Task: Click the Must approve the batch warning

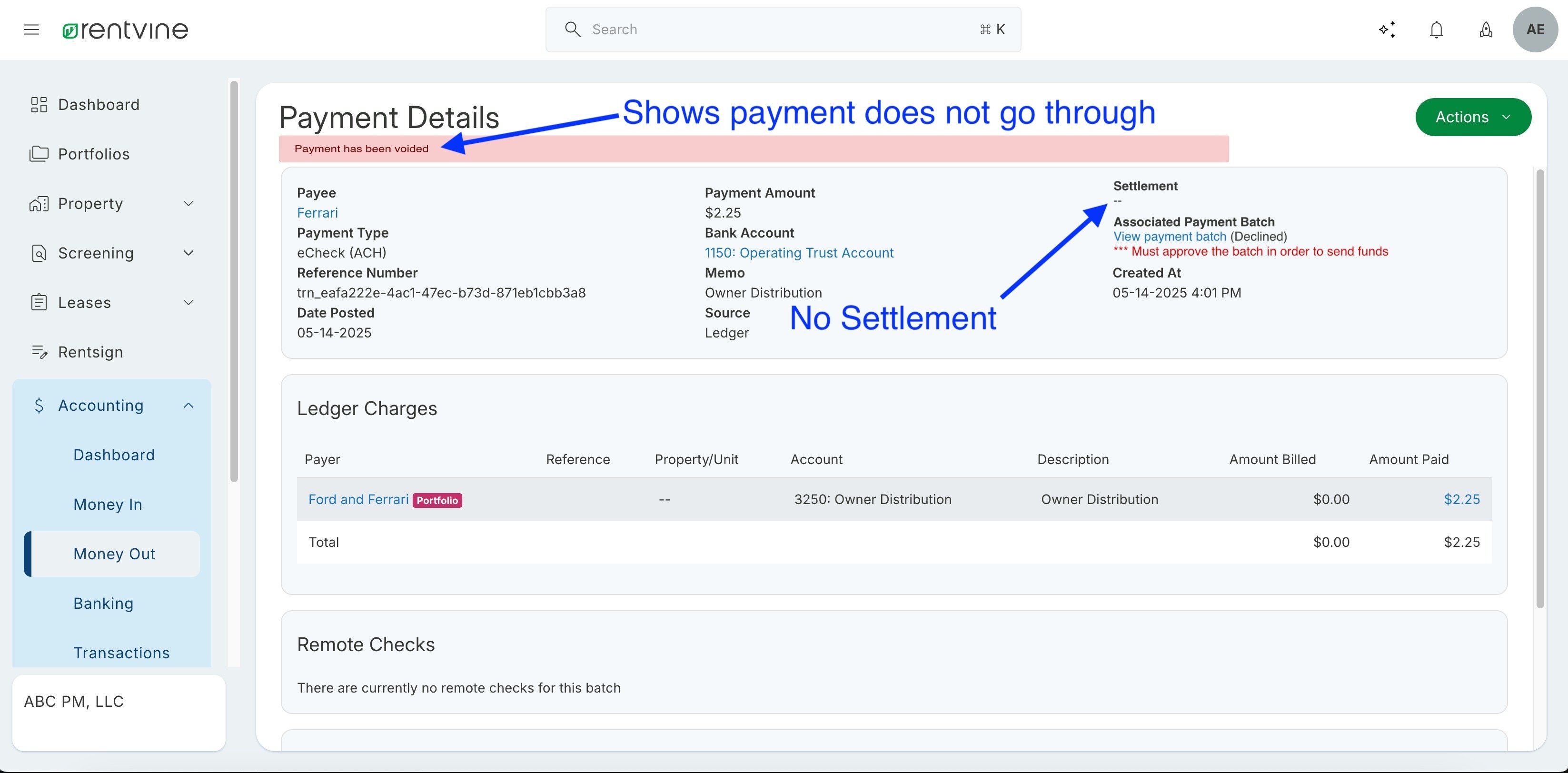Action: [x=1251, y=251]
